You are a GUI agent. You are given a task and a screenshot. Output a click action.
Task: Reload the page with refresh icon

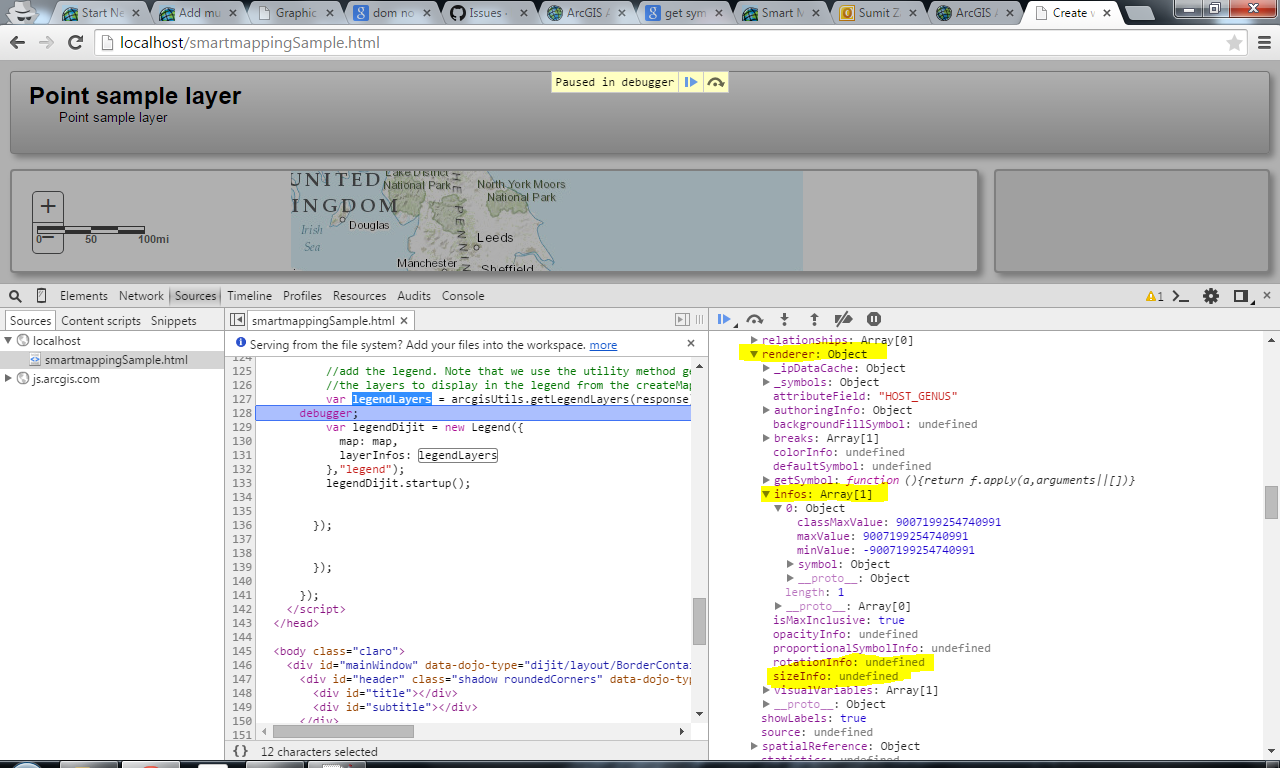tap(75, 43)
